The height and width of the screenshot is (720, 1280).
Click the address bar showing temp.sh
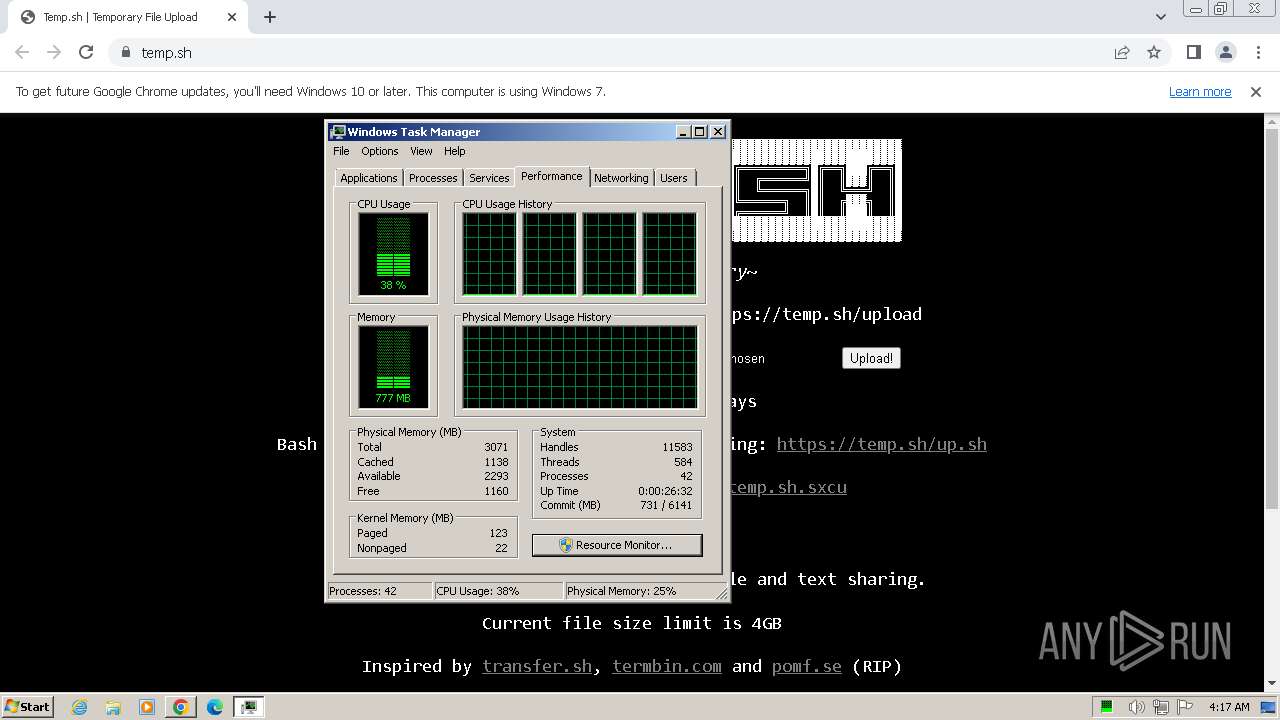pos(610,52)
